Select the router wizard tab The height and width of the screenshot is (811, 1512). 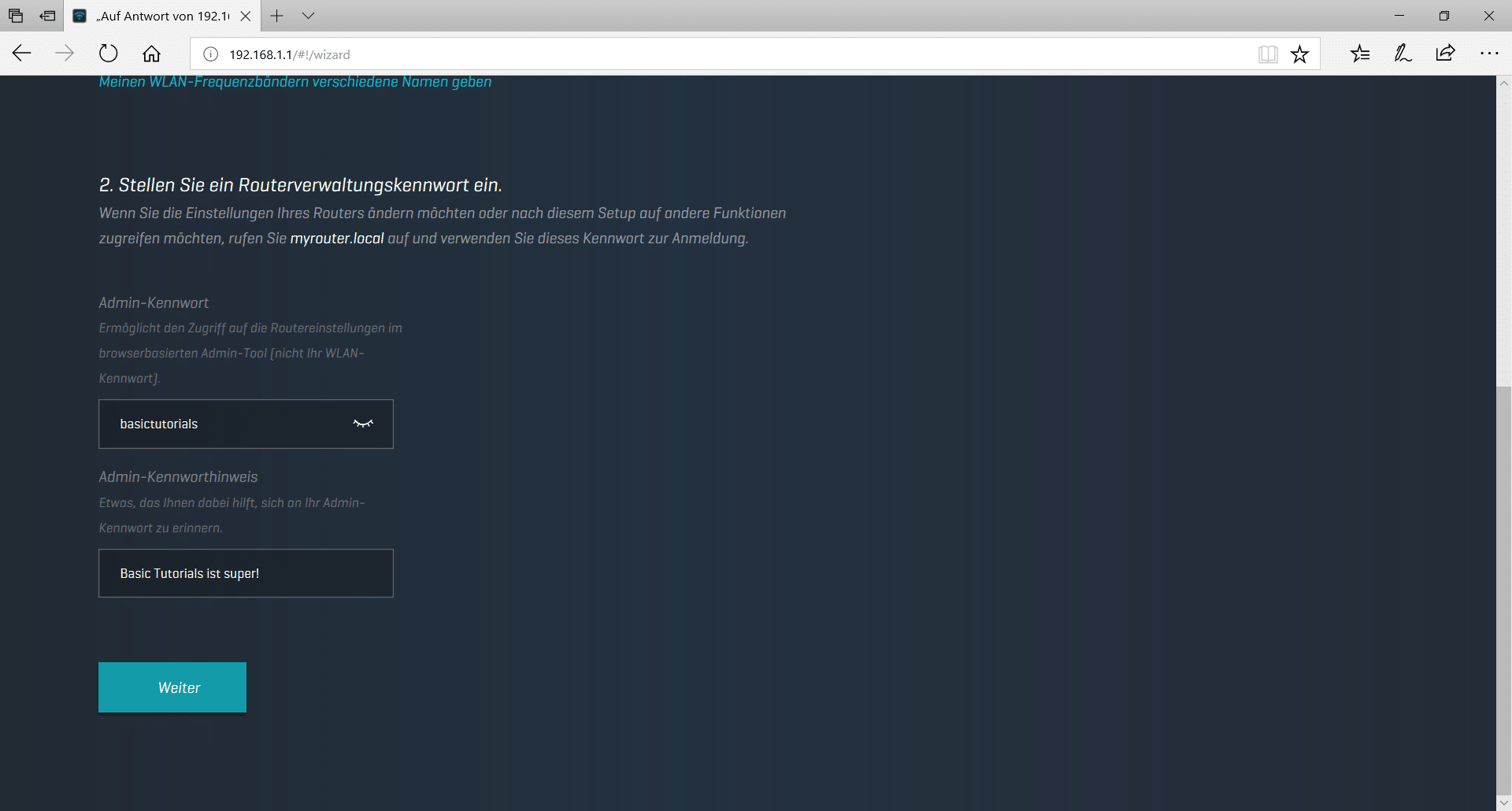tap(157, 16)
